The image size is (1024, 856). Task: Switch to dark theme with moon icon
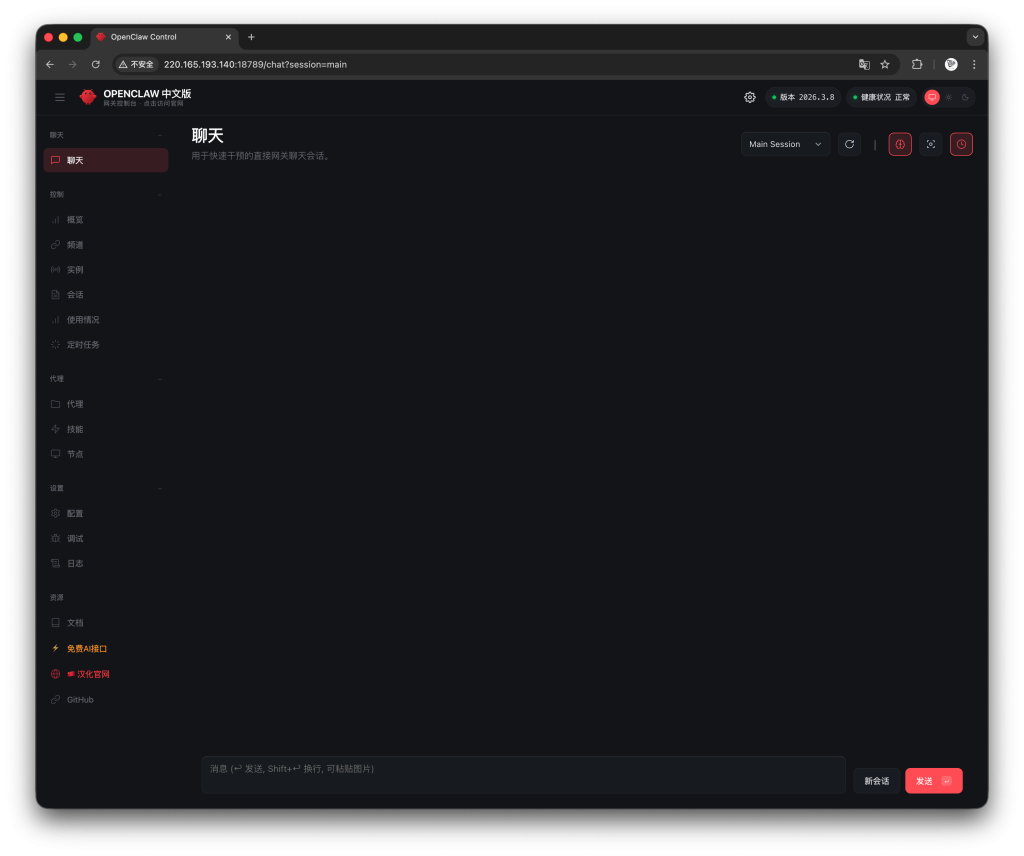(965, 97)
